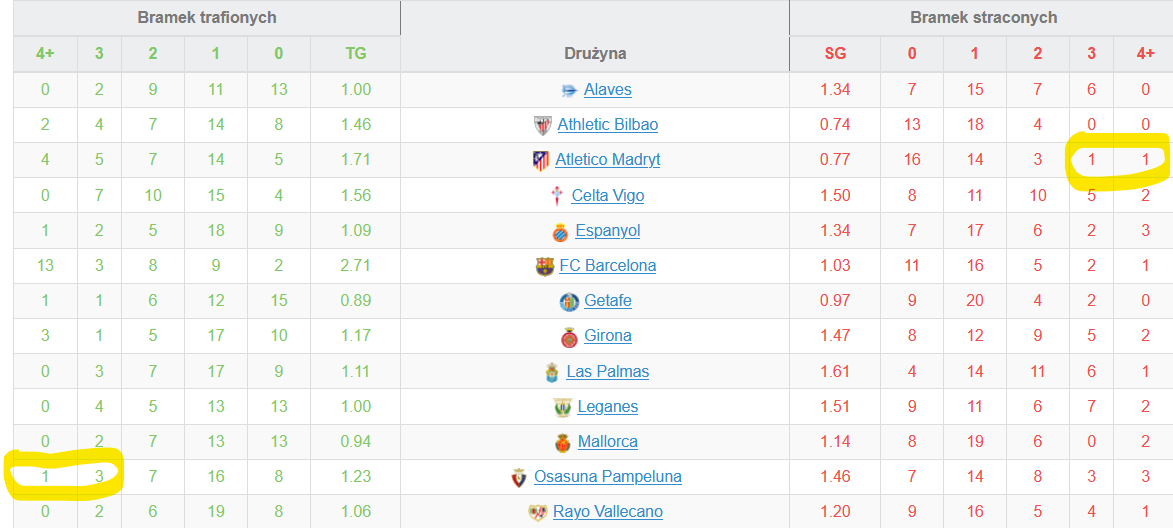The width and height of the screenshot is (1173, 528).
Task: Click the Las Palmas crest icon
Action: [552, 372]
